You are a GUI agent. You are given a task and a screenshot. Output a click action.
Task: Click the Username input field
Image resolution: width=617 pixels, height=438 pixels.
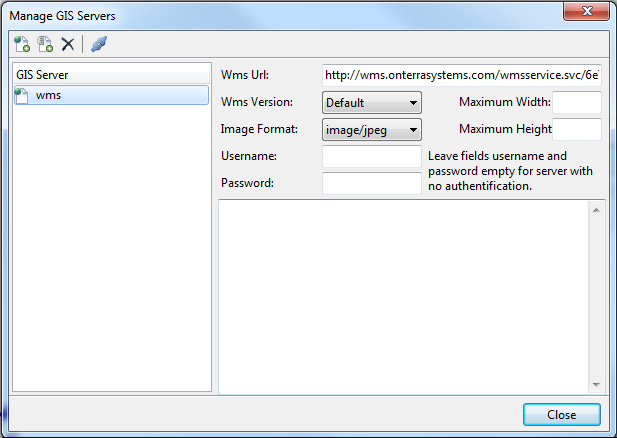coord(372,156)
